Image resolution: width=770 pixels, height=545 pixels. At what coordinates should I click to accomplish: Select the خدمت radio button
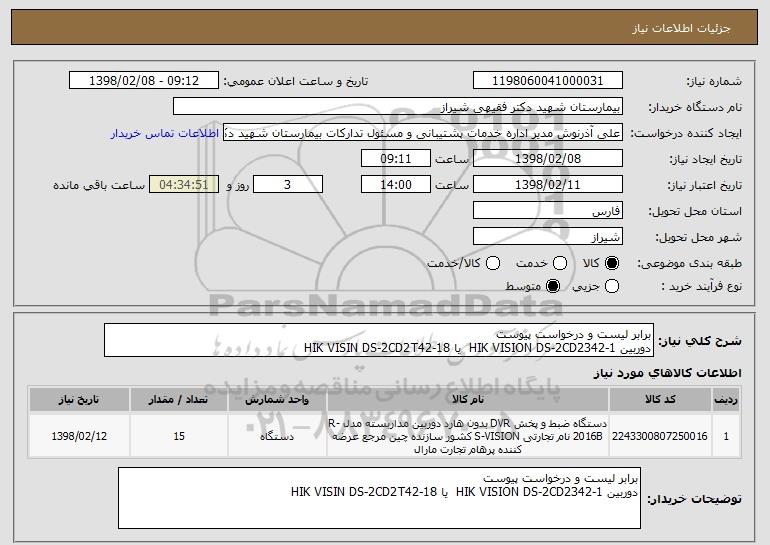point(560,263)
